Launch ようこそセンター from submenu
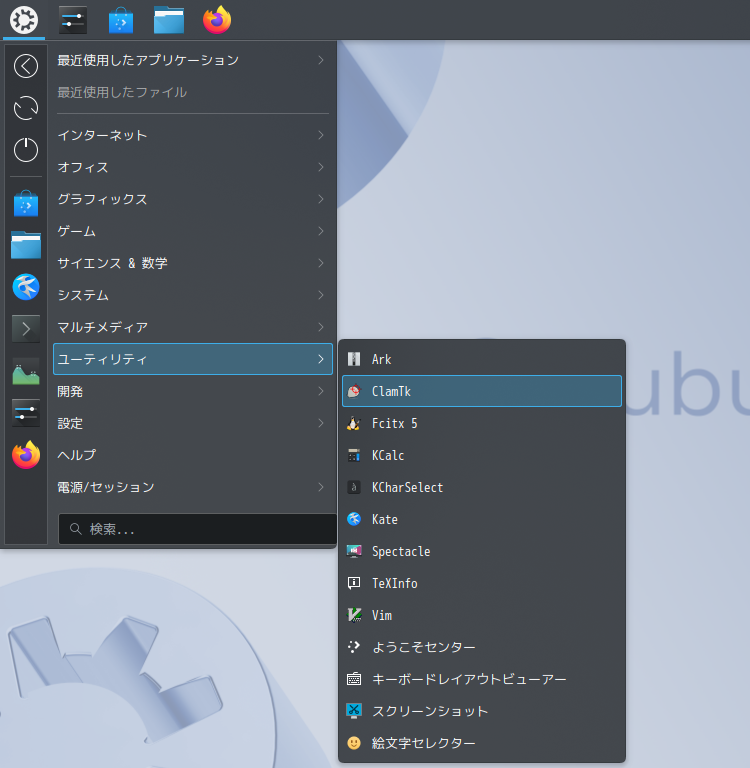Image resolution: width=750 pixels, height=768 pixels. pos(482,647)
